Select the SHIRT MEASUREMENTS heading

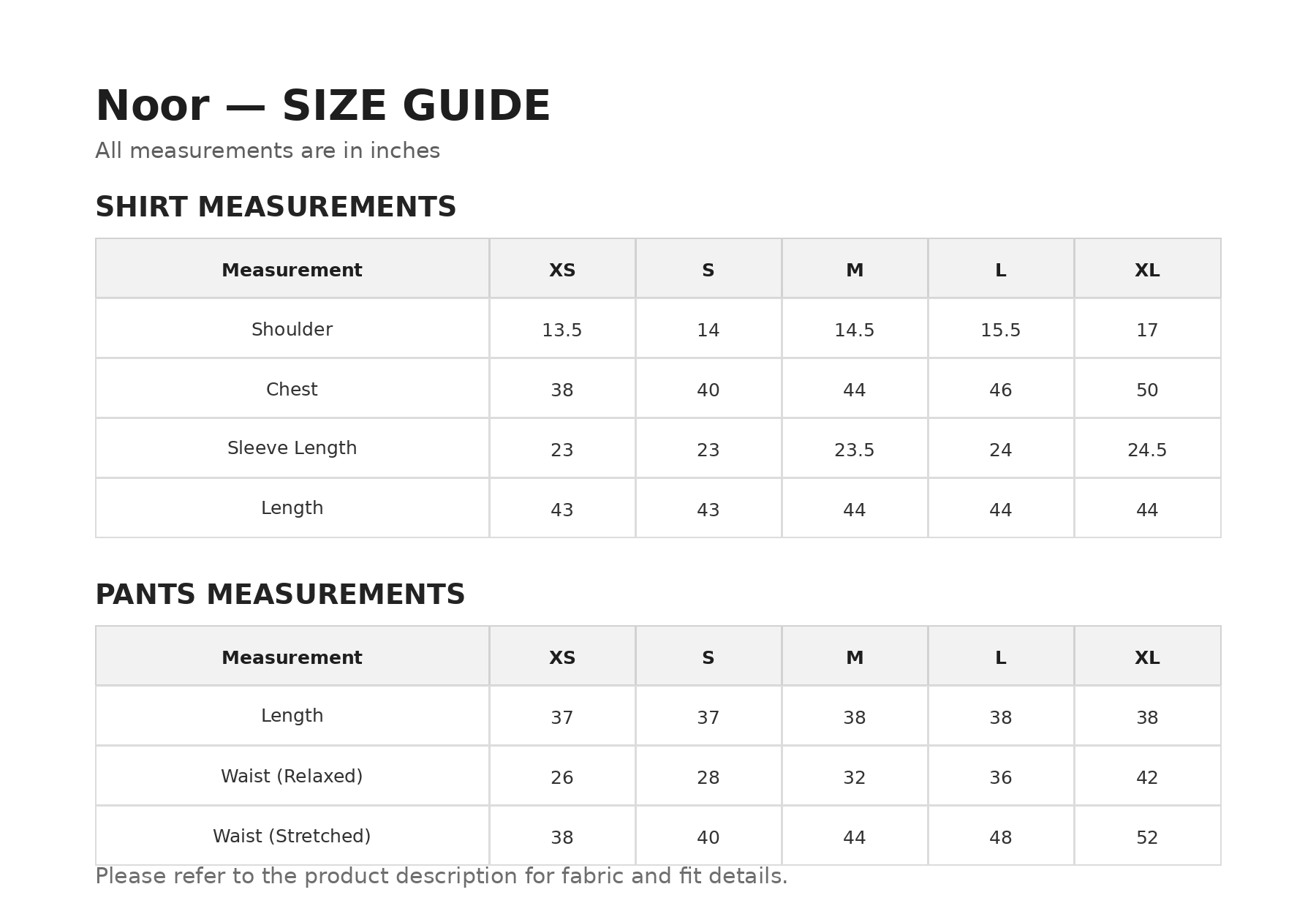pos(276,208)
